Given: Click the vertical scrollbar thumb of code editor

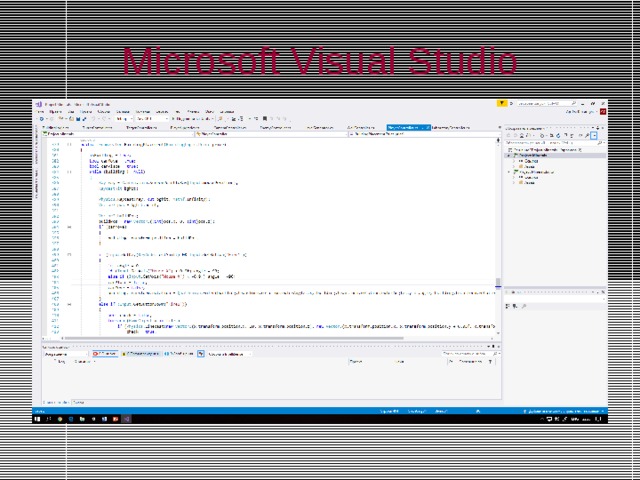Looking at the screenshot, I should click(498, 282).
